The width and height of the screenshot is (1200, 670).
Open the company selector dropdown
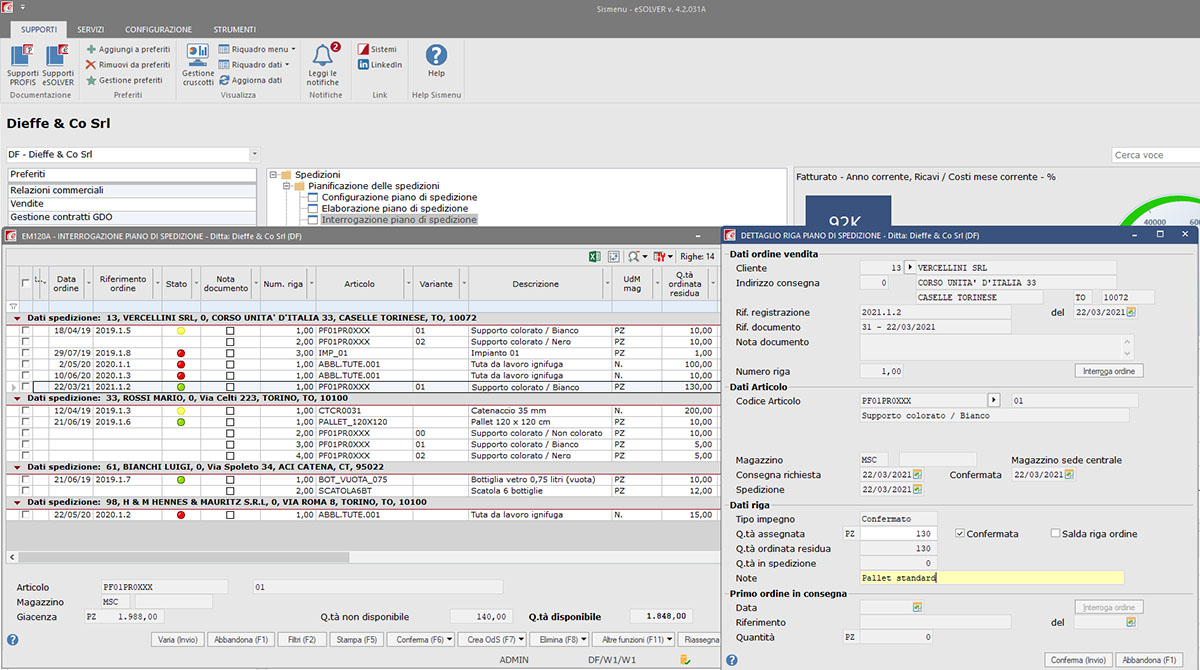point(254,155)
